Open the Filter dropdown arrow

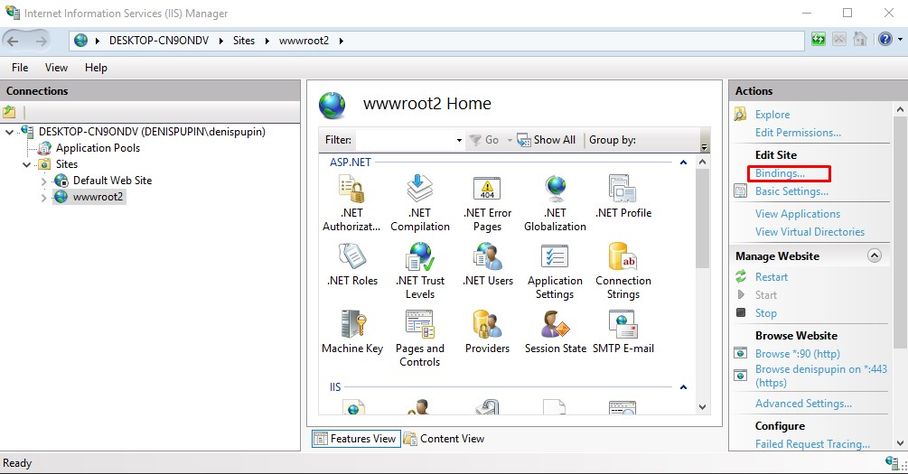pyautogui.click(x=459, y=140)
